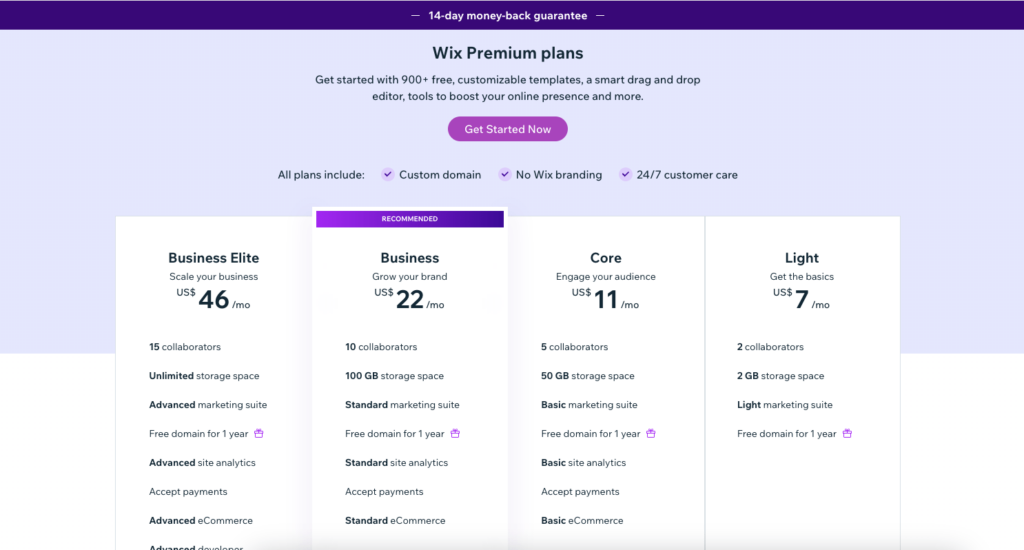Select the Core plan title
This screenshot has width=1024, height=550.
tap(605, 258)
